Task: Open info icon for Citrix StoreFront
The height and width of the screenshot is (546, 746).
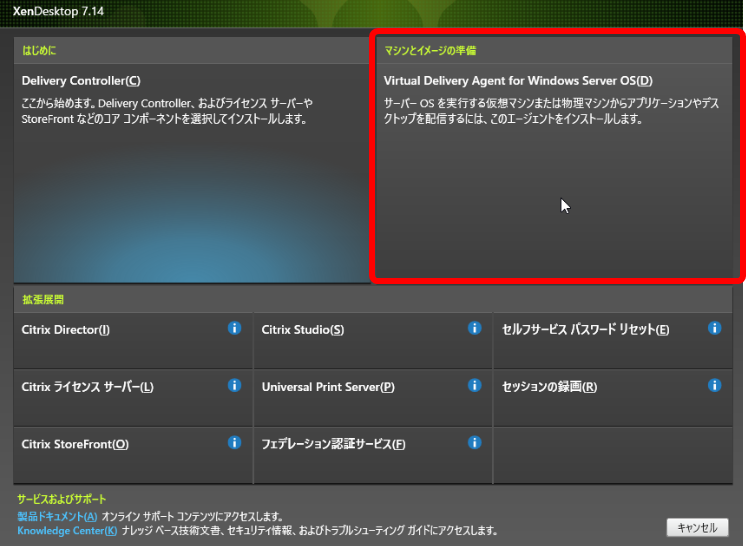Action: 234,443
